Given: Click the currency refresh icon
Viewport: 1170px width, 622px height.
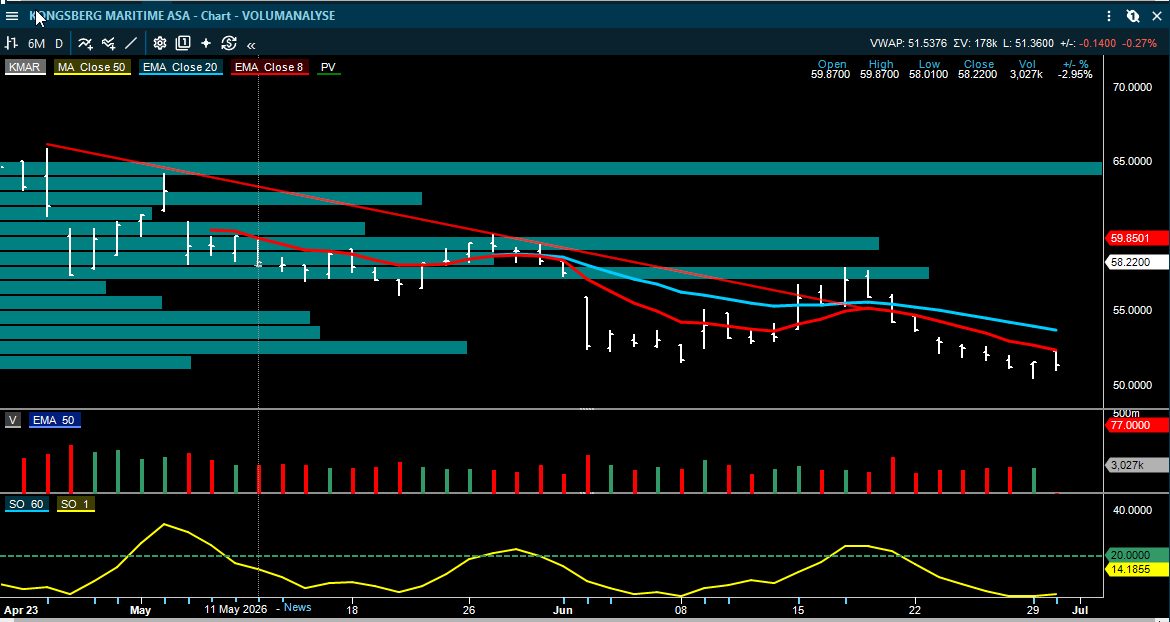Looking at the screenshot, I should click(x=228, y=43).
